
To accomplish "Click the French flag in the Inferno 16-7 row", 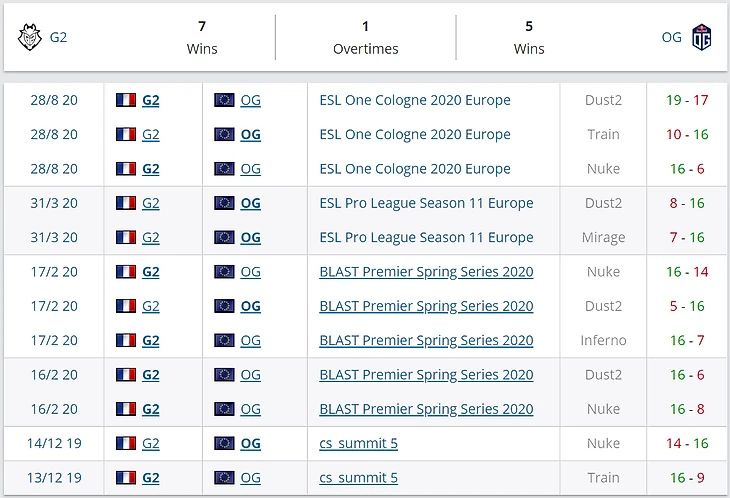I will [126, 340].
